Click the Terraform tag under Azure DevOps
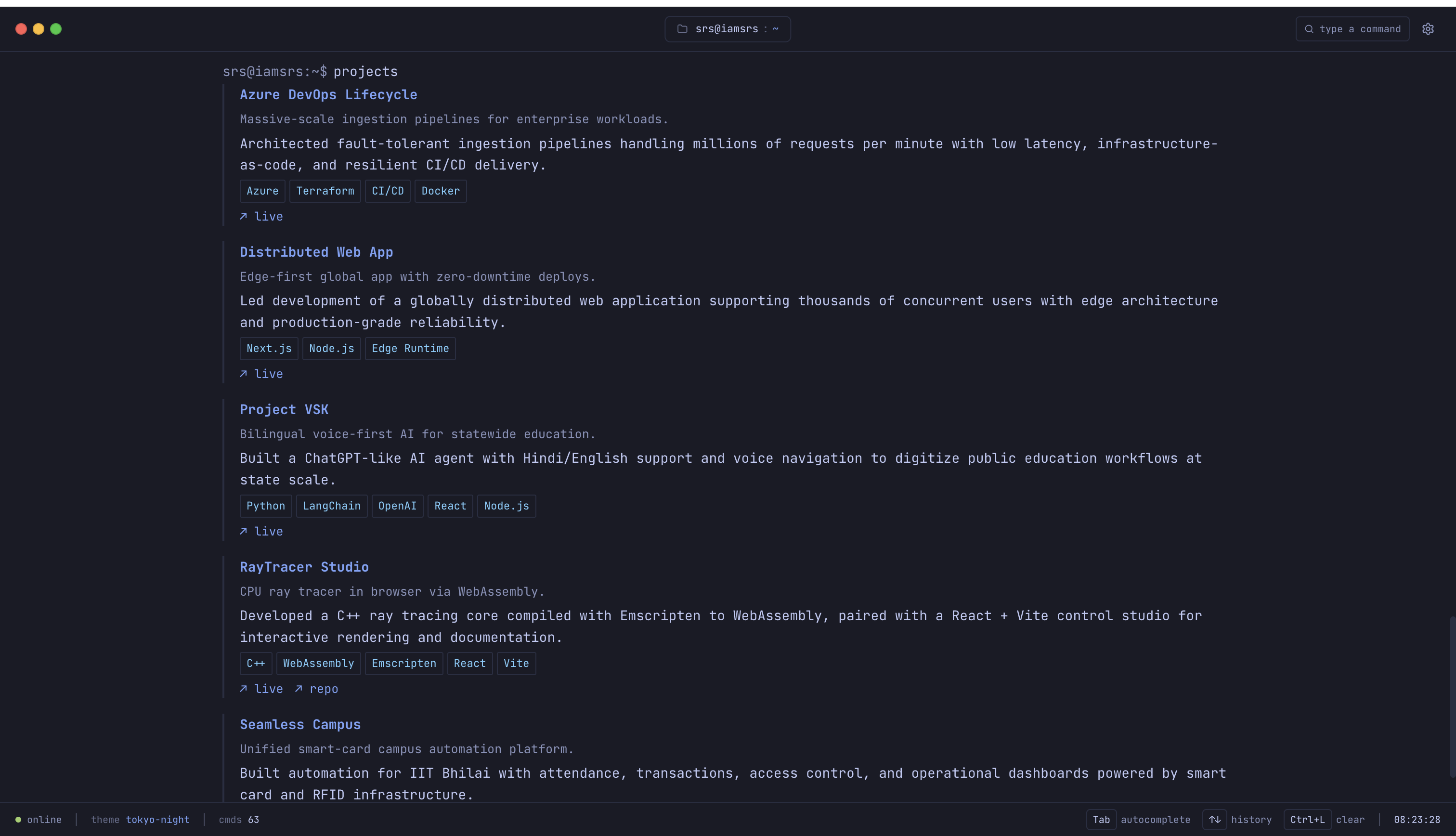Screen dimensions: 1456x836 (325, 191)
